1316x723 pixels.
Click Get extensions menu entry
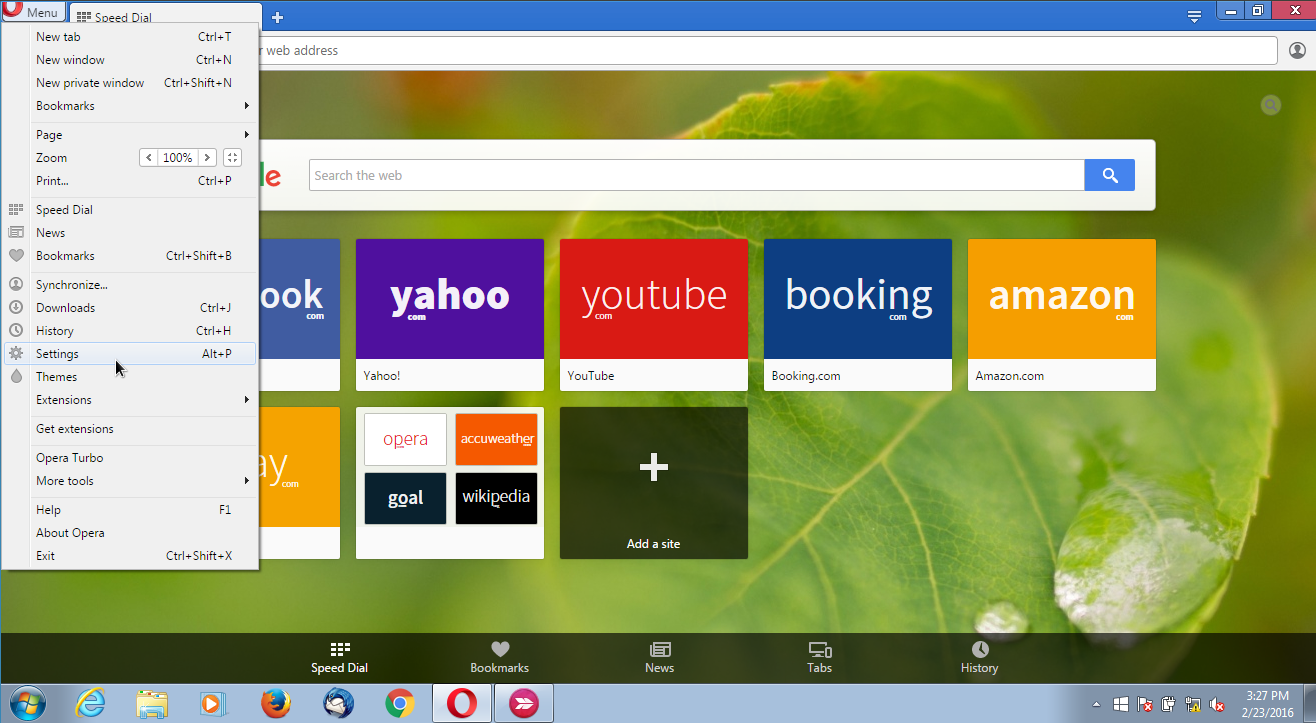(x=130, y=429)
